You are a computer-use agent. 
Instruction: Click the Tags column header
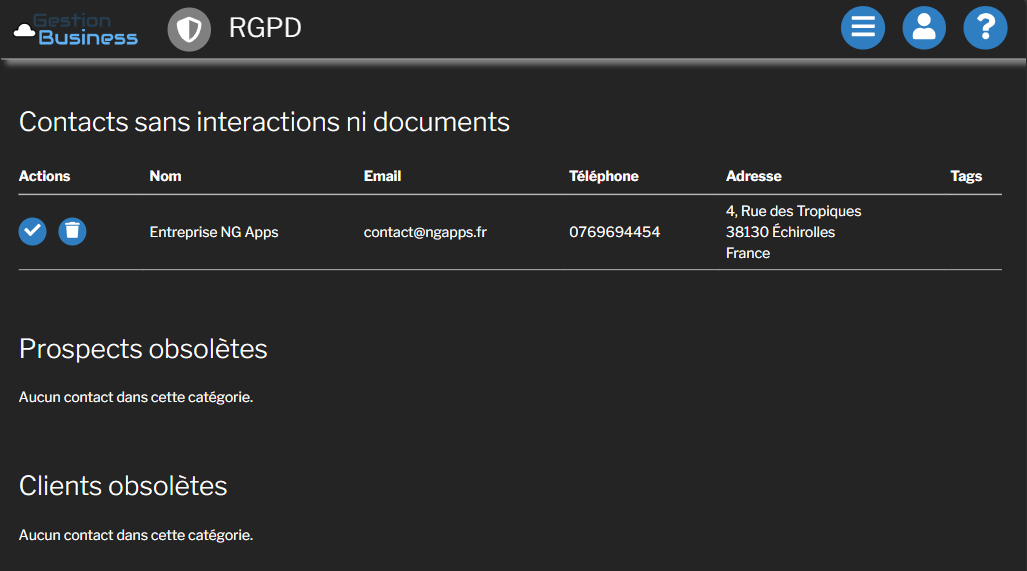(966, 176)
